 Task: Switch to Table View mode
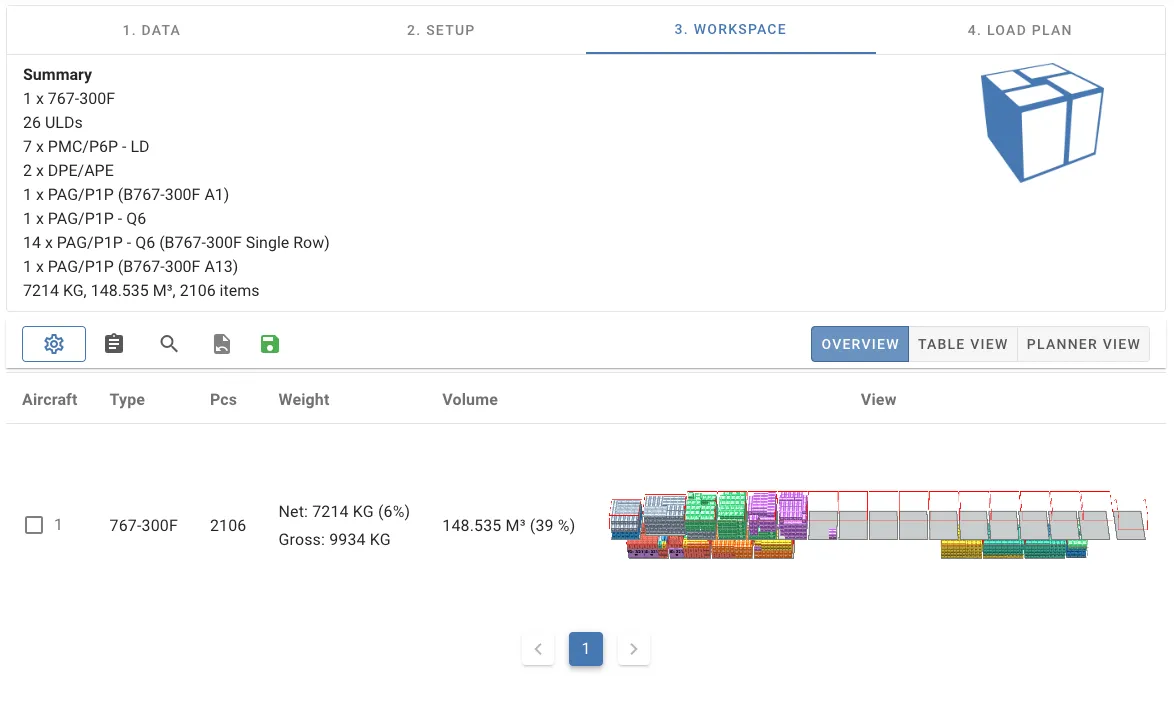click(962, 344)
